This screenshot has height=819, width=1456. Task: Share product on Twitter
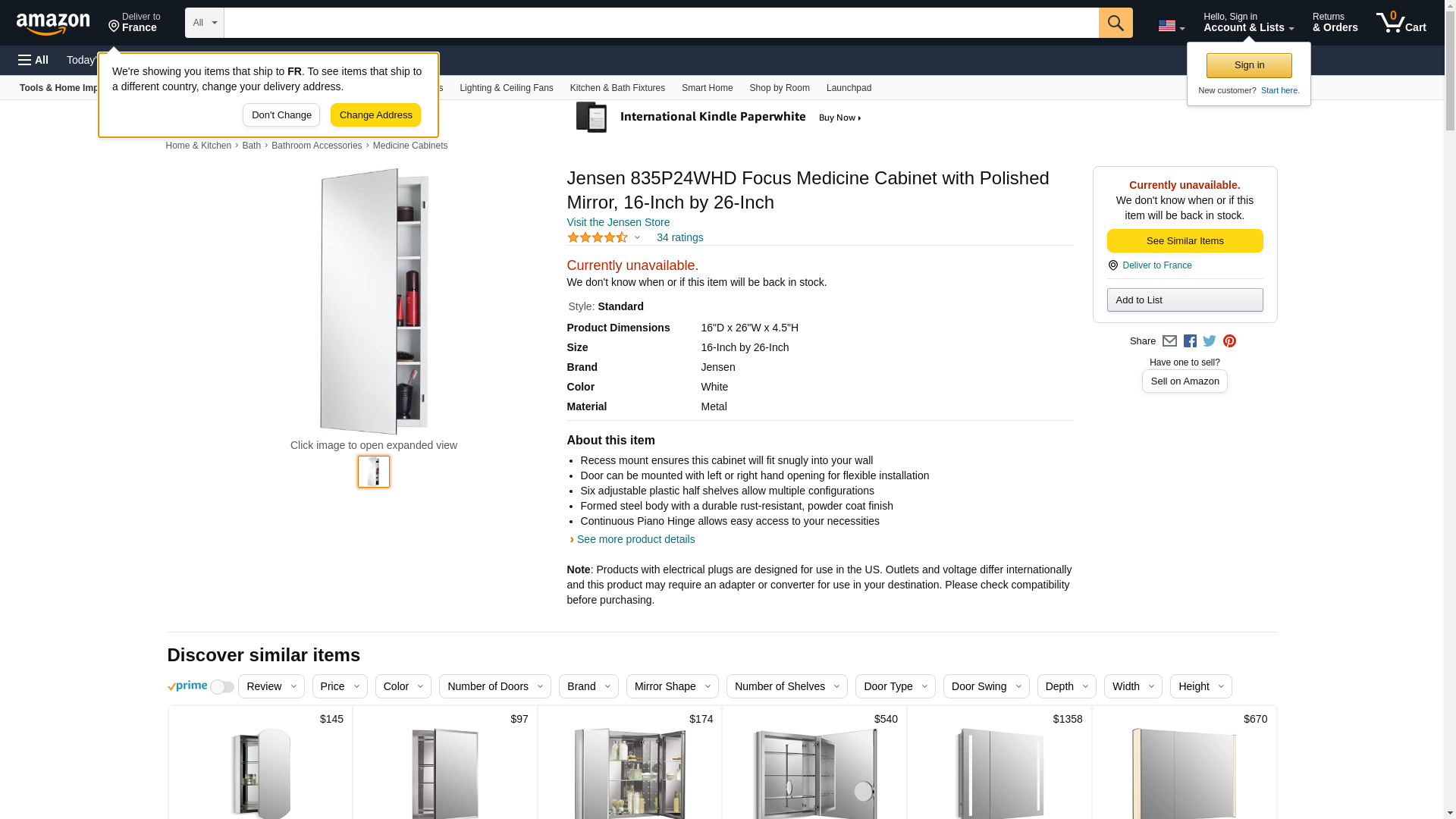[1210, 341]
